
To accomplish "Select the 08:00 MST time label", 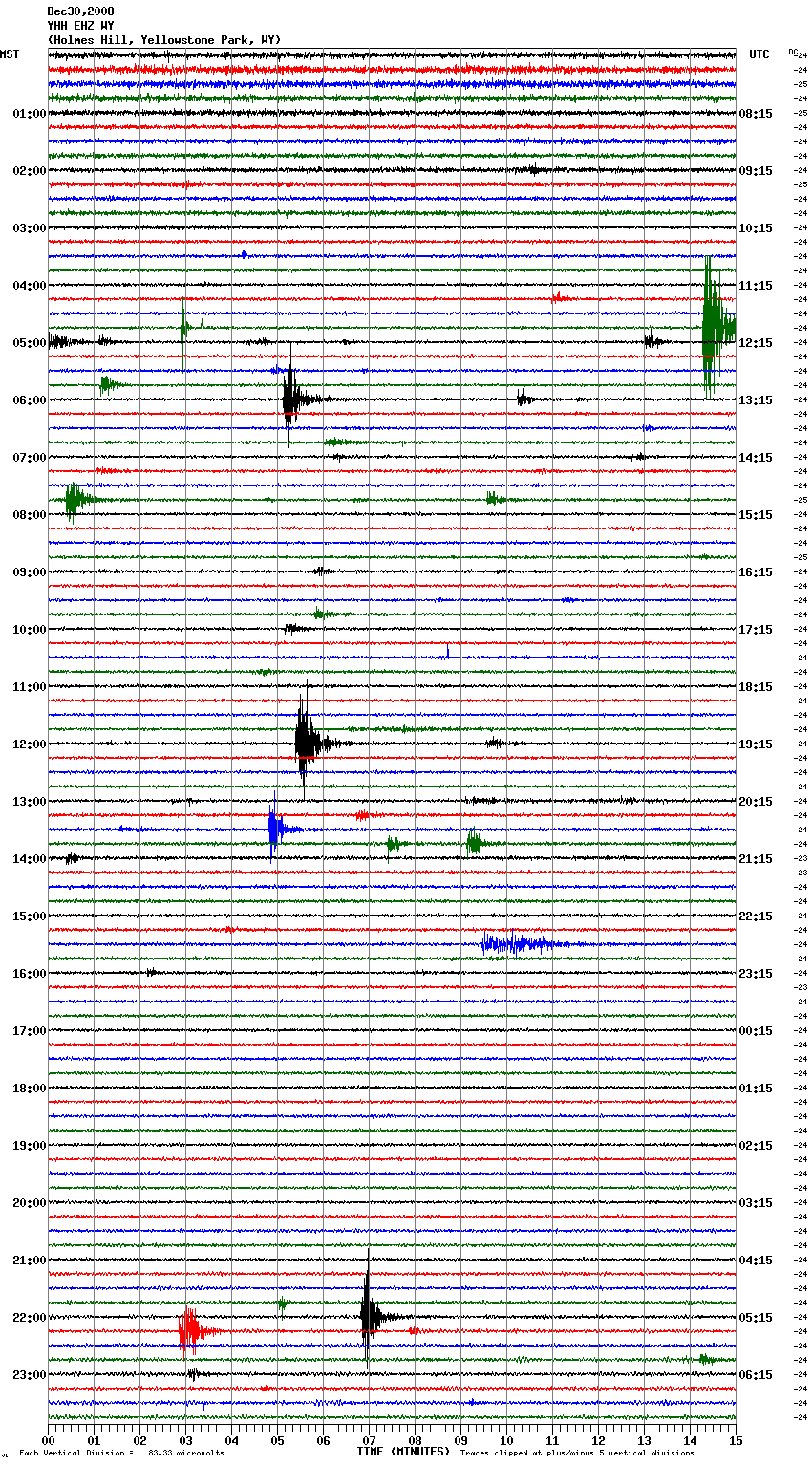I will coord(29,515).
